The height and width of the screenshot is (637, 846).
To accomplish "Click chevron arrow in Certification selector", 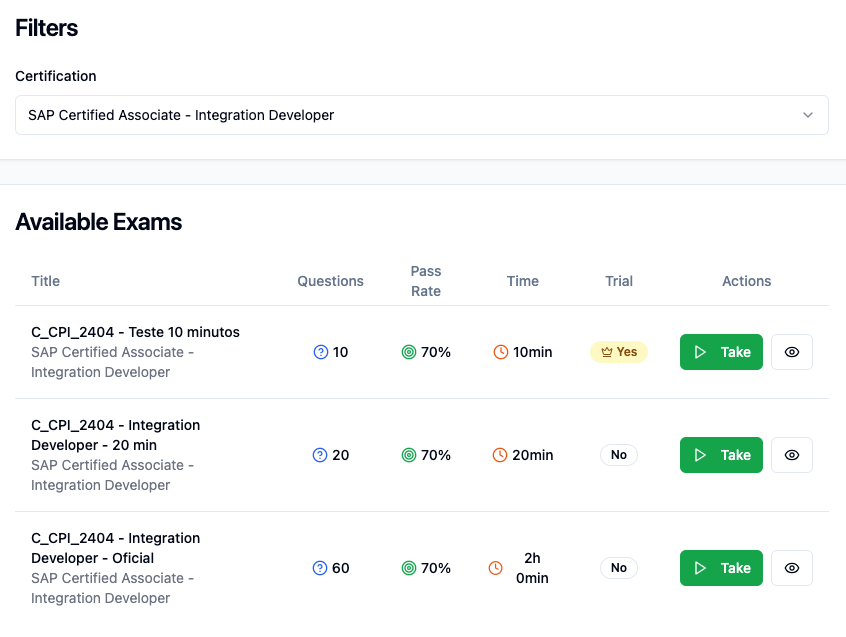I will click(808, 115).
